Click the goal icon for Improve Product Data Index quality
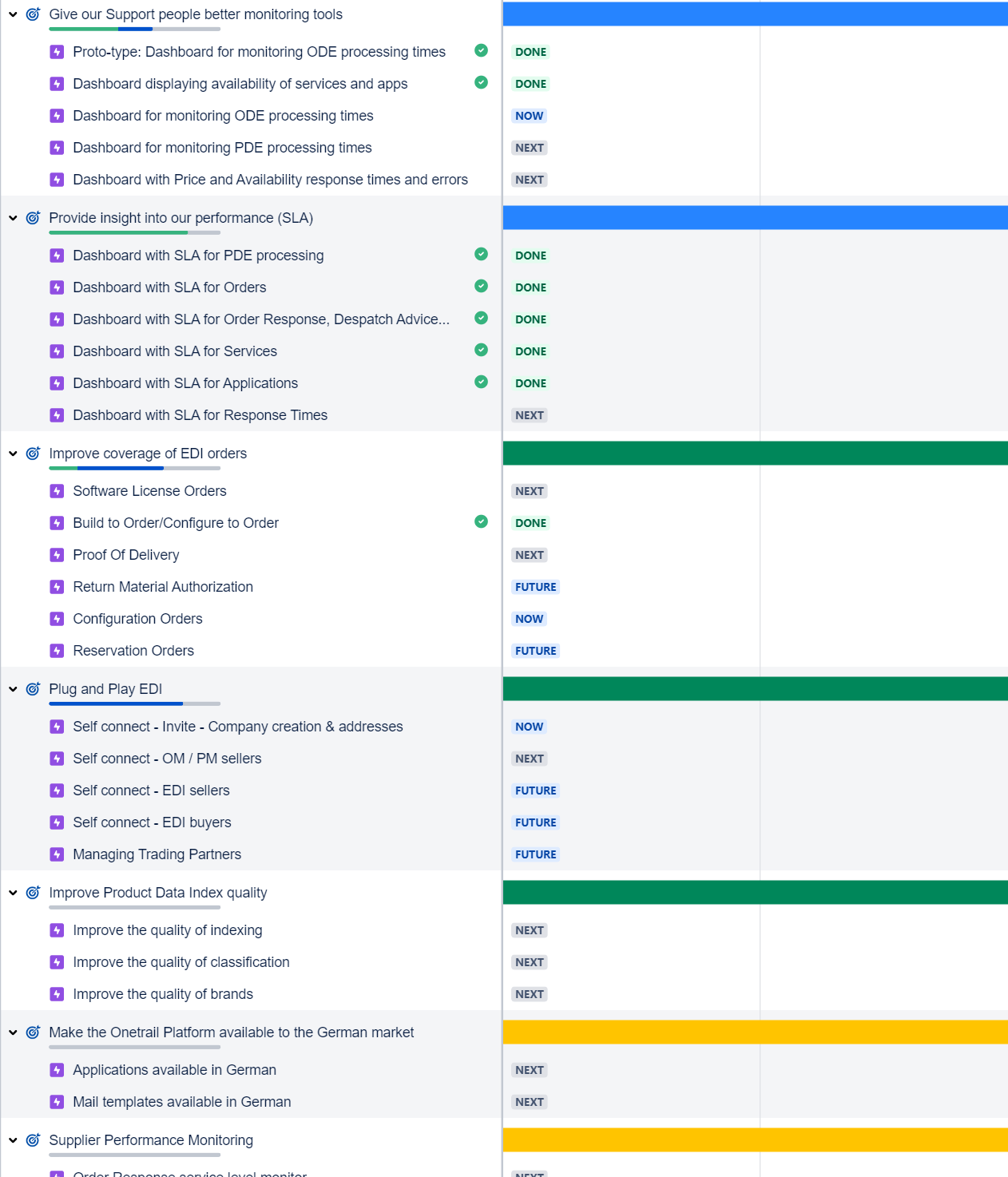 tap(33, 893)
